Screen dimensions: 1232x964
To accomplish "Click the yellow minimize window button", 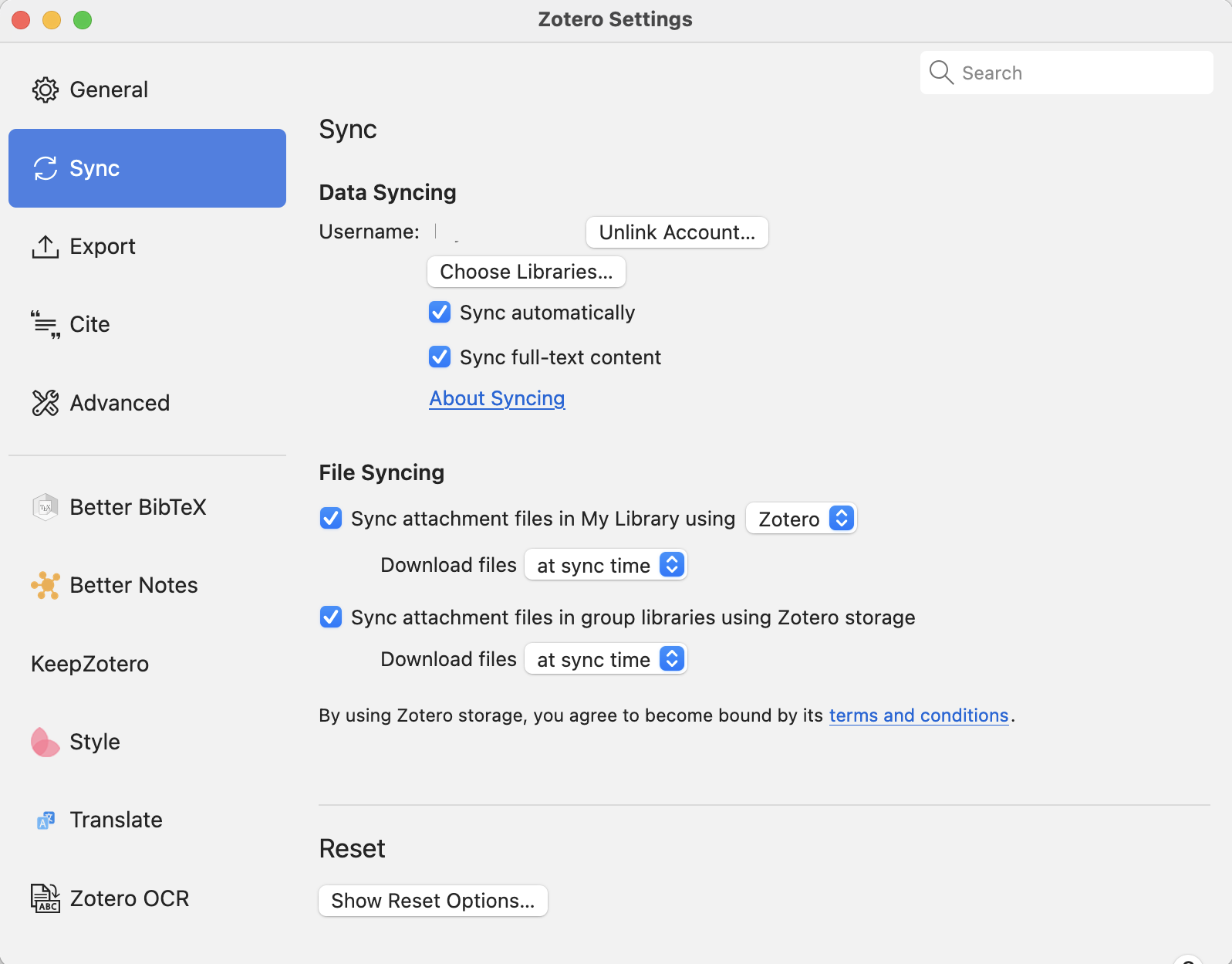I will 52,20.
